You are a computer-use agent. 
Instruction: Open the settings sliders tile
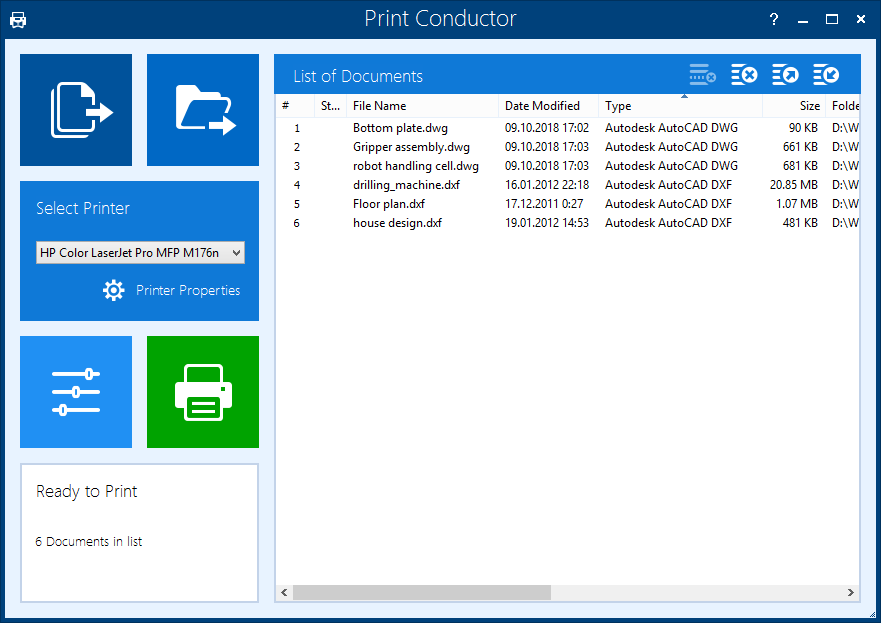click(76, 392)
